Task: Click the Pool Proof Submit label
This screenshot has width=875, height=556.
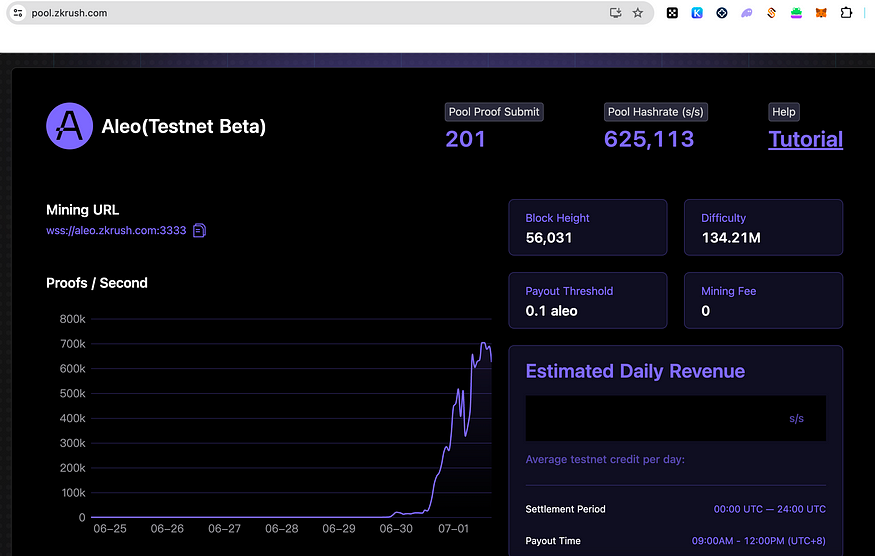Action: coord(494,112)
